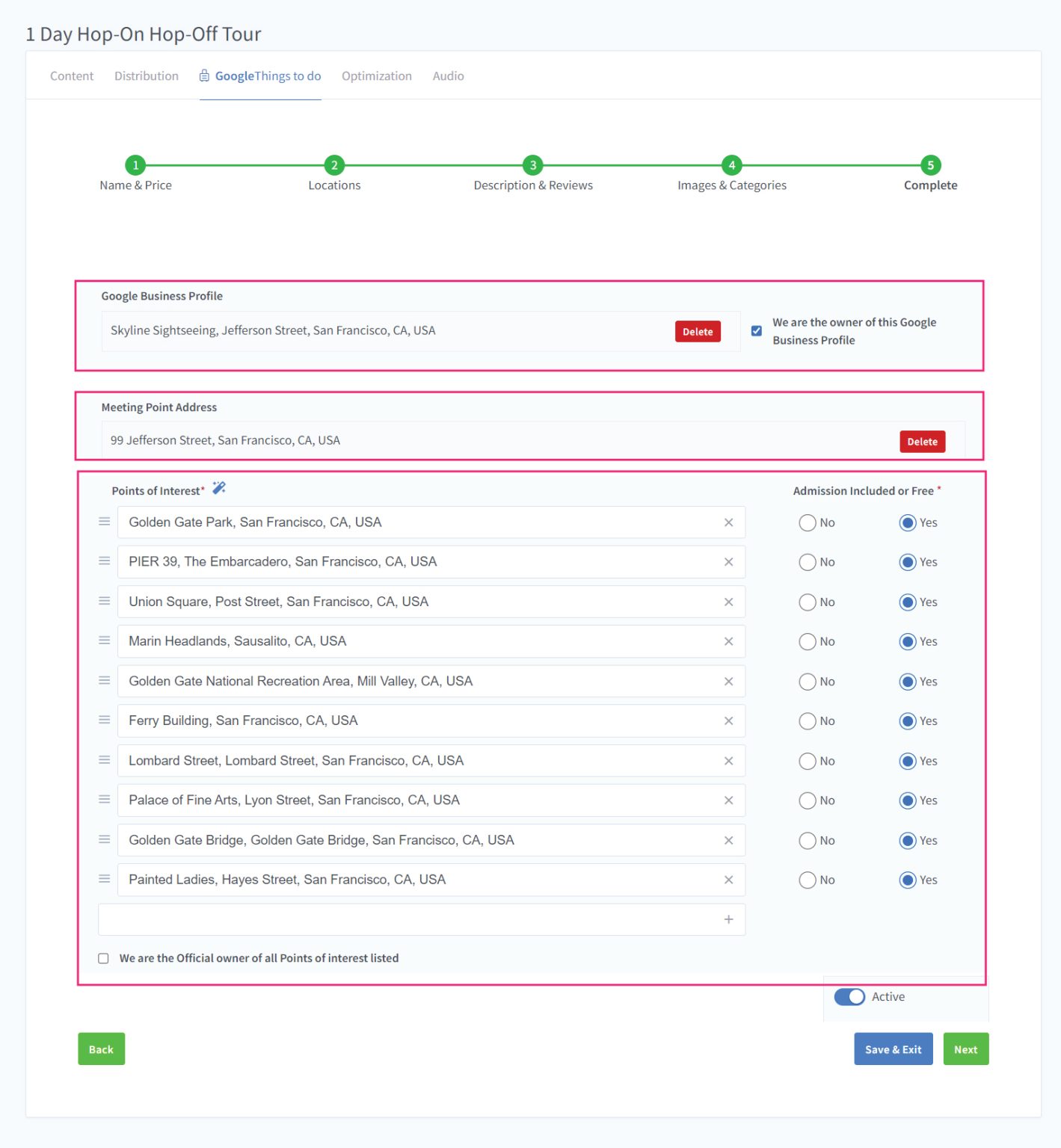1061x1148 pixels.
Task: Click the Save & Exit button
Action: (893, 1049)
